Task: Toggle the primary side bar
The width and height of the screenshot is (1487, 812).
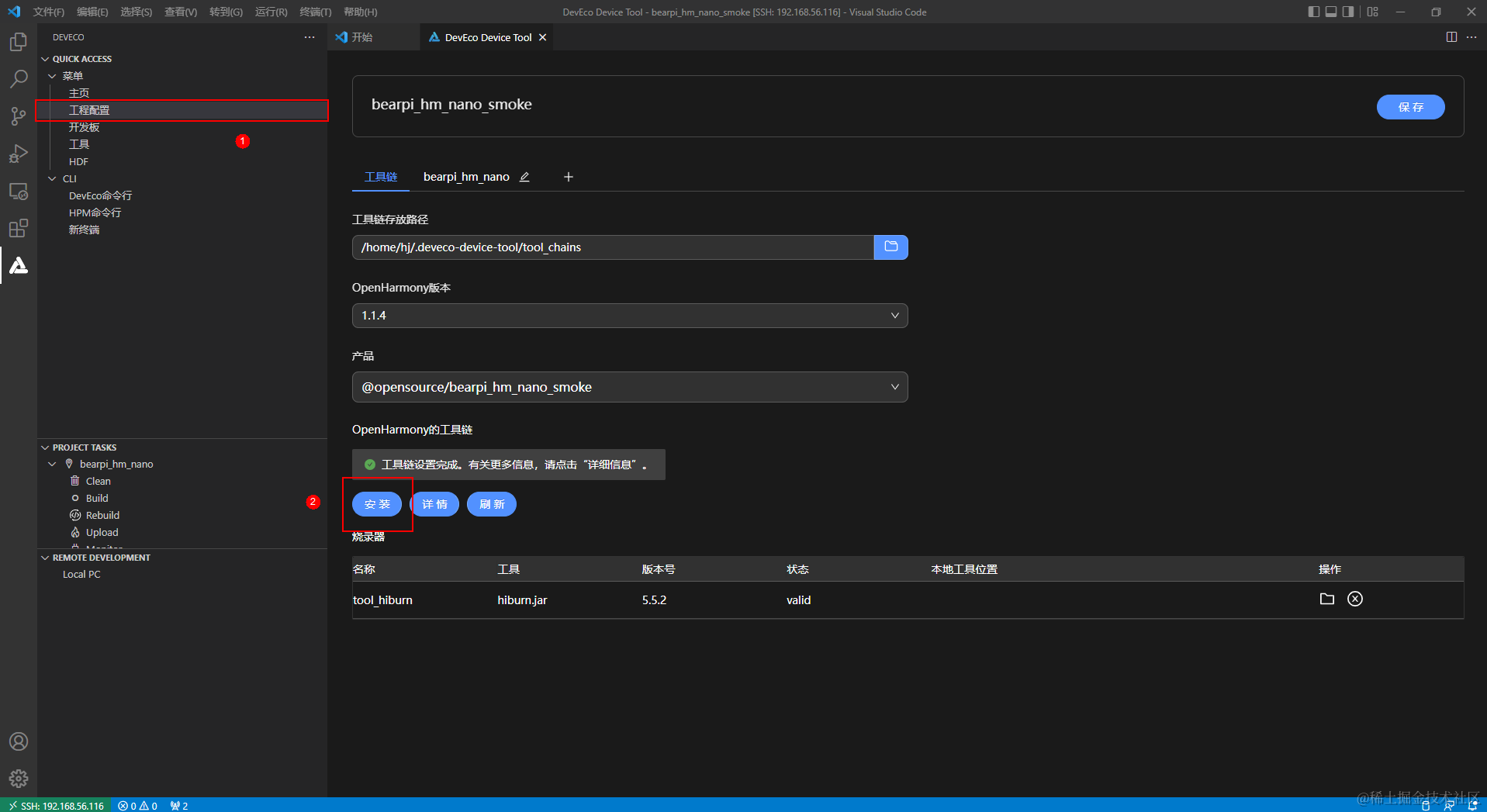Action: coord(1313,12)
